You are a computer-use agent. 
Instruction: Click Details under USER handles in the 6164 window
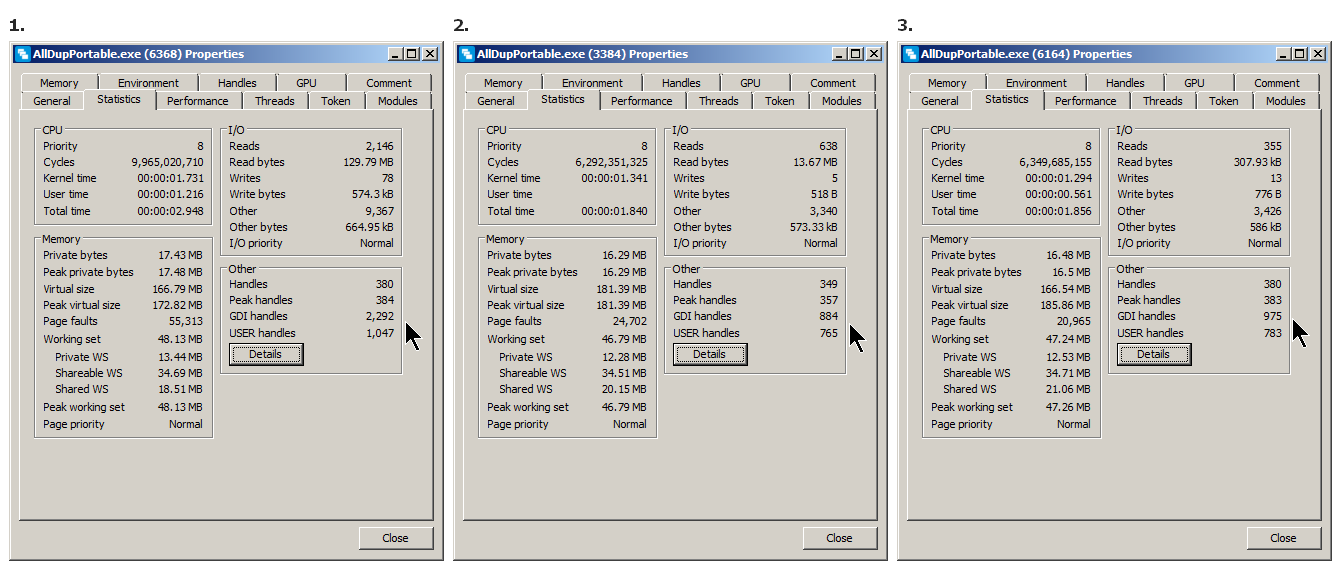1153,354
